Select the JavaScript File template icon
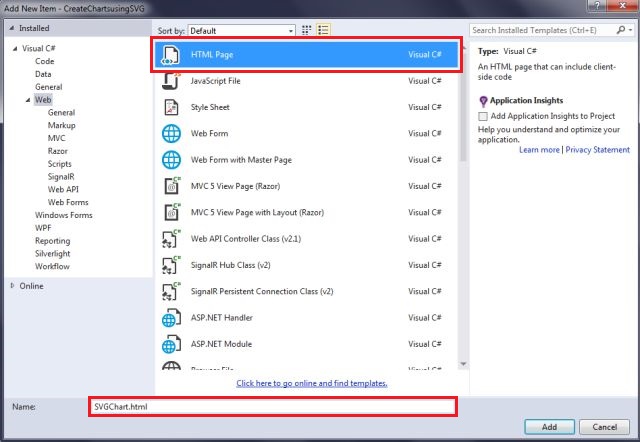The width and height of the screenshot is (640, 442). (x=171, y=81)
